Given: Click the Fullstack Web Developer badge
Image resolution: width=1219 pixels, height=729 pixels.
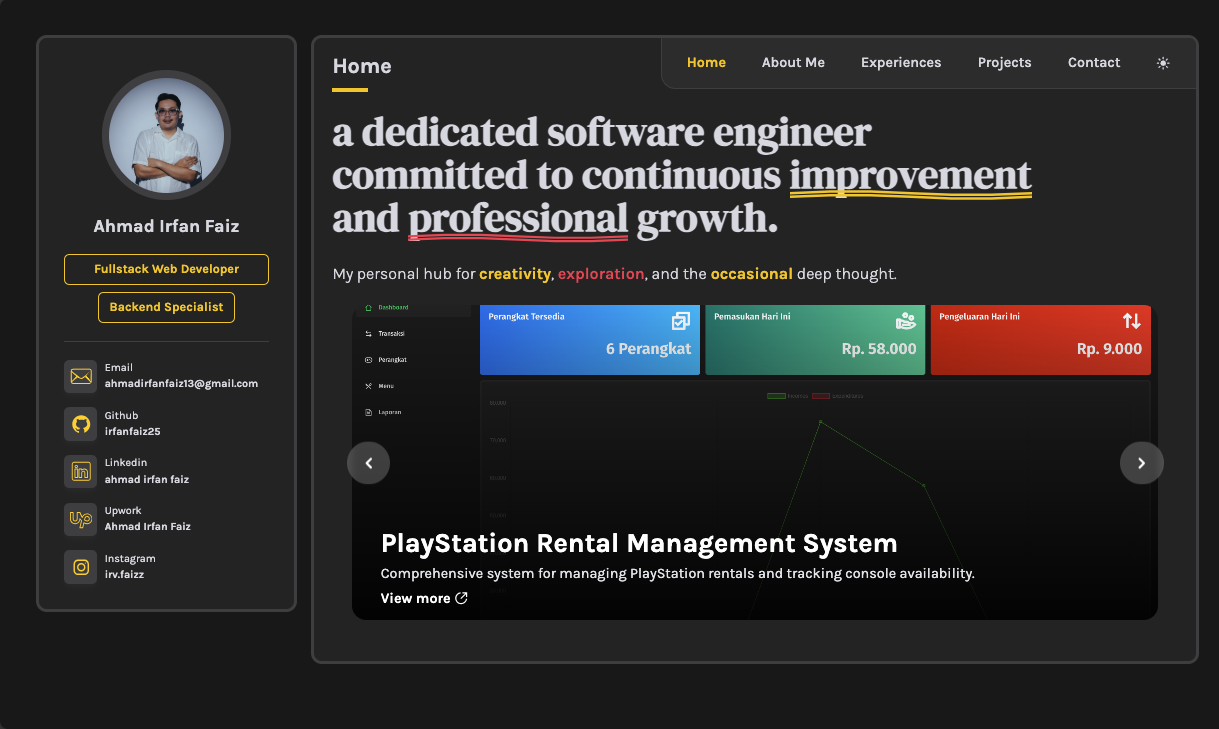Looking at the screenshot, I should coord(166,269).
